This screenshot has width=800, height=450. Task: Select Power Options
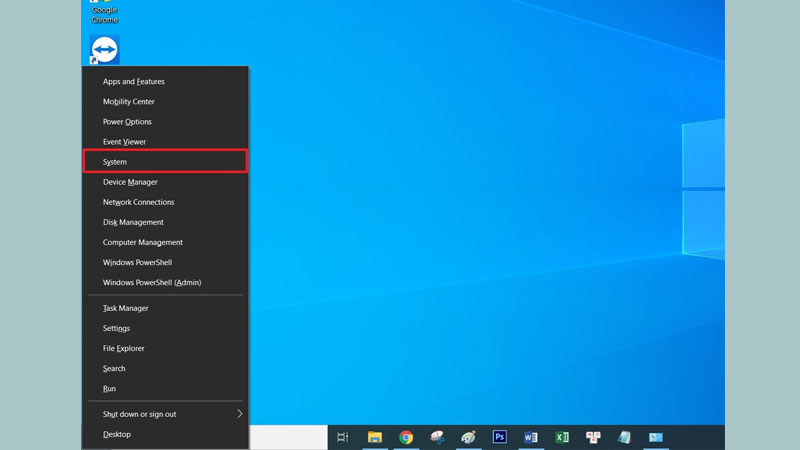(x=127, y=122)
